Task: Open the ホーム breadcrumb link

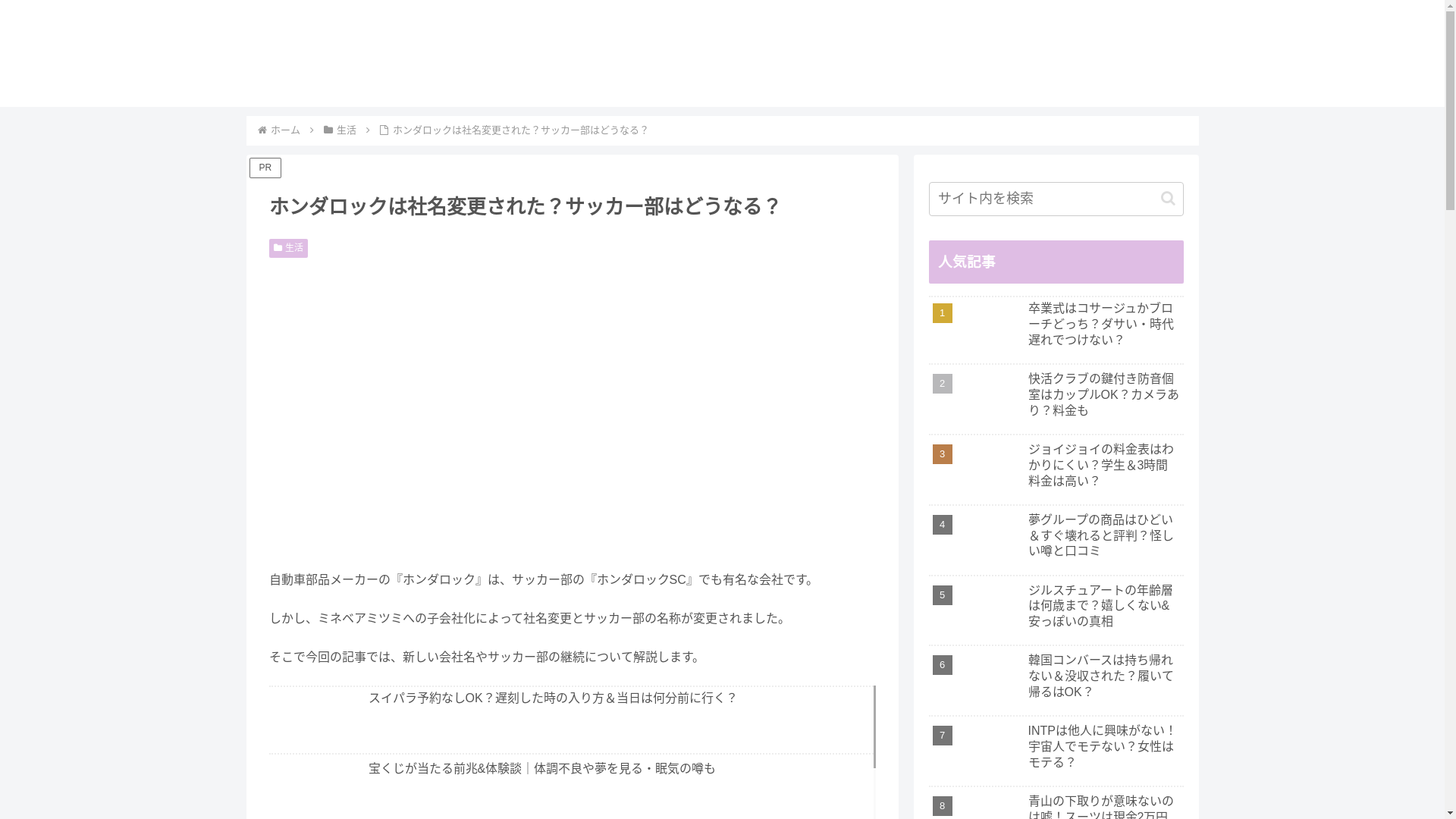Action: tap(285, 130)
